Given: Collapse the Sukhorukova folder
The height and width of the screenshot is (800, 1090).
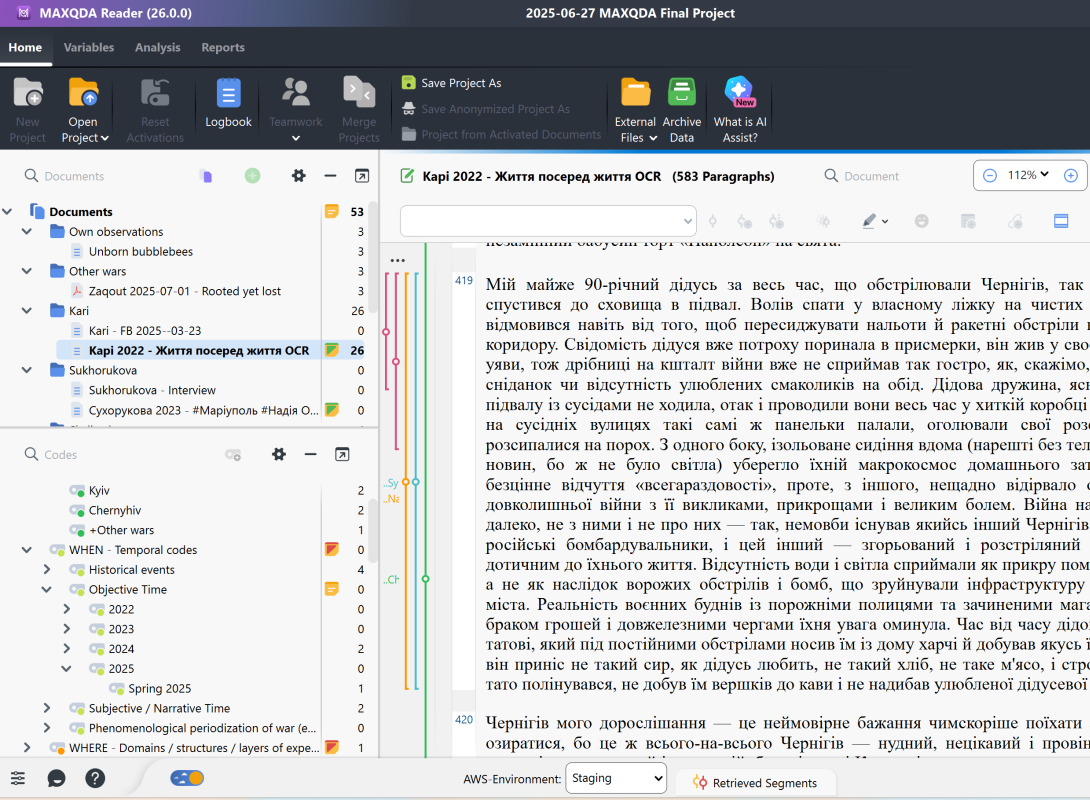Looking at the screenshot, I should click(27, 370).
